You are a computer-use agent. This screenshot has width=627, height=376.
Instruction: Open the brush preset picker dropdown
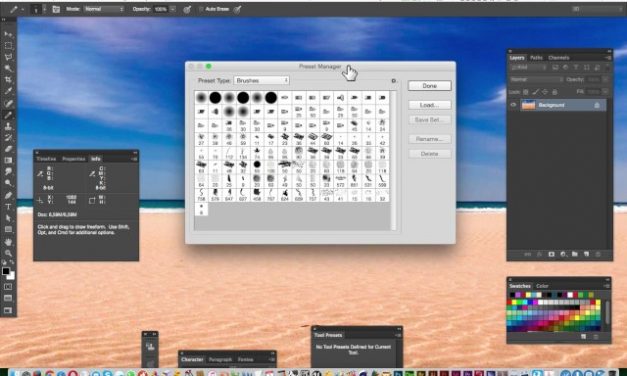(44, 9)
